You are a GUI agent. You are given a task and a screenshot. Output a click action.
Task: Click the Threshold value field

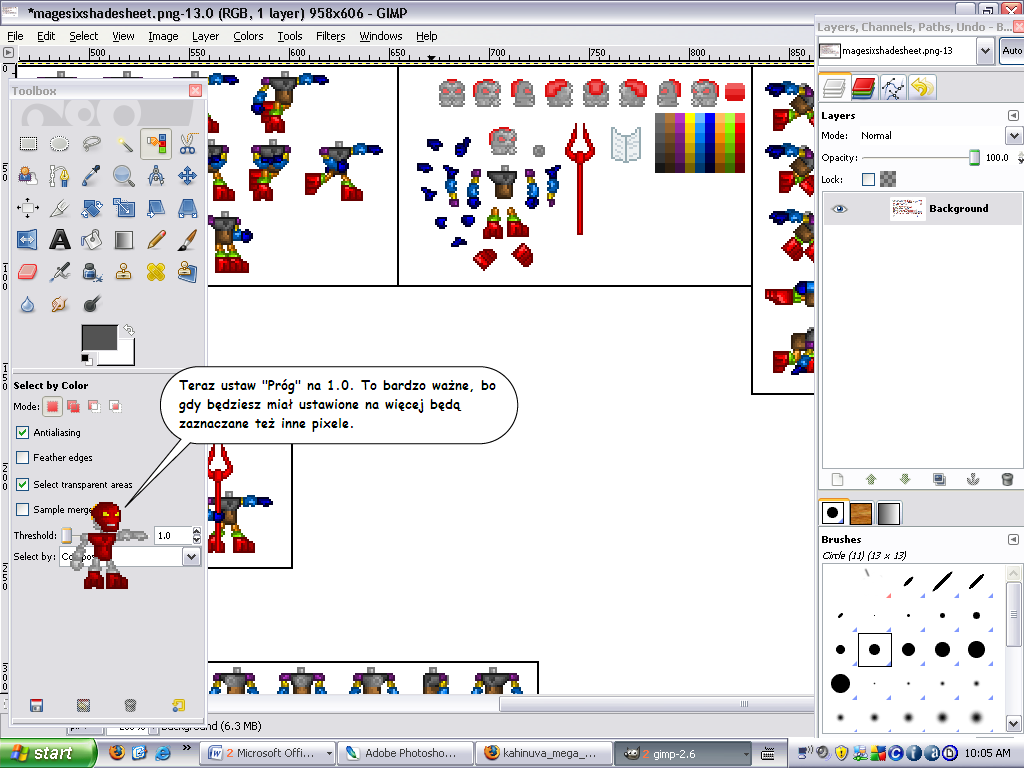point(173,536)
